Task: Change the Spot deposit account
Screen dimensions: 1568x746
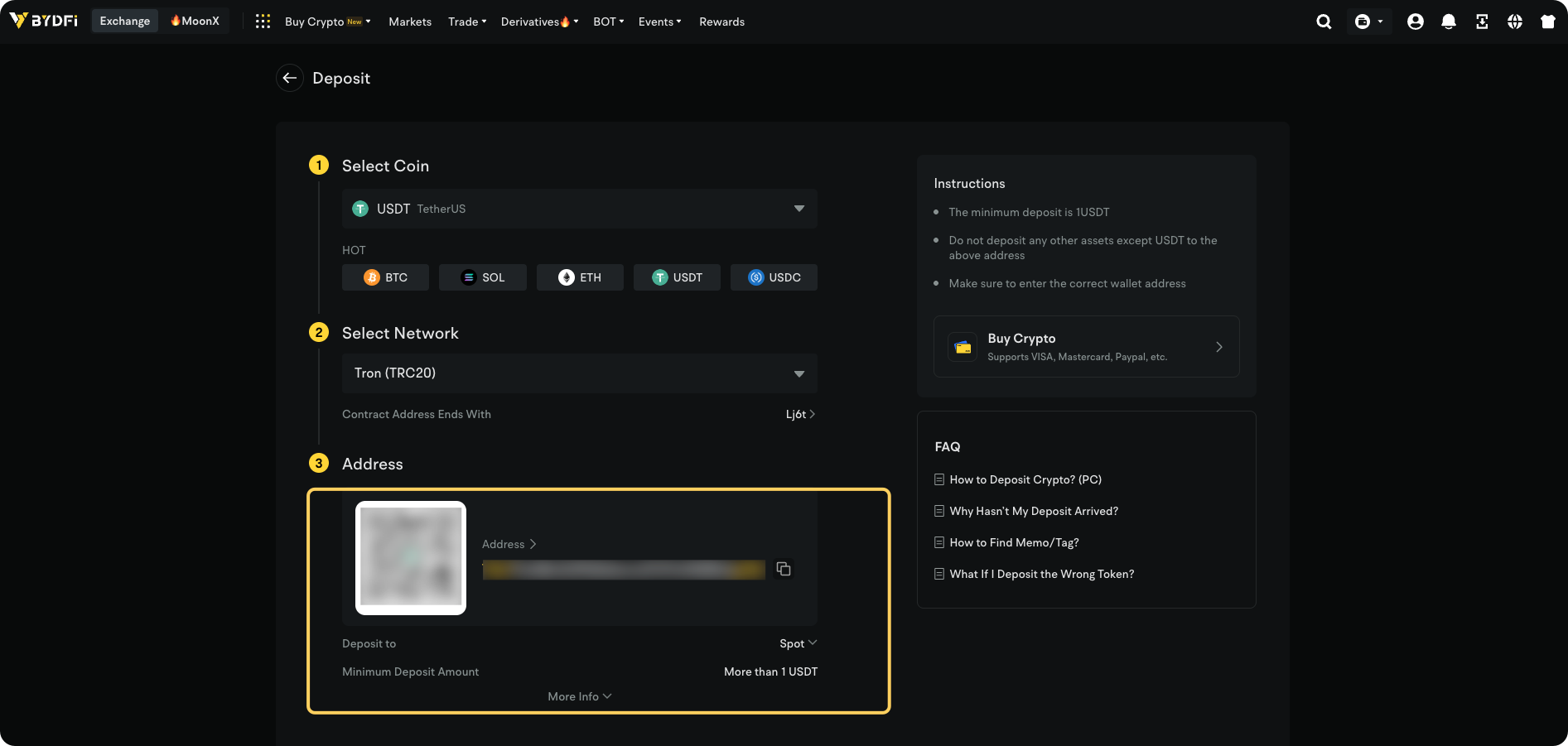Action: pos(798,643)
